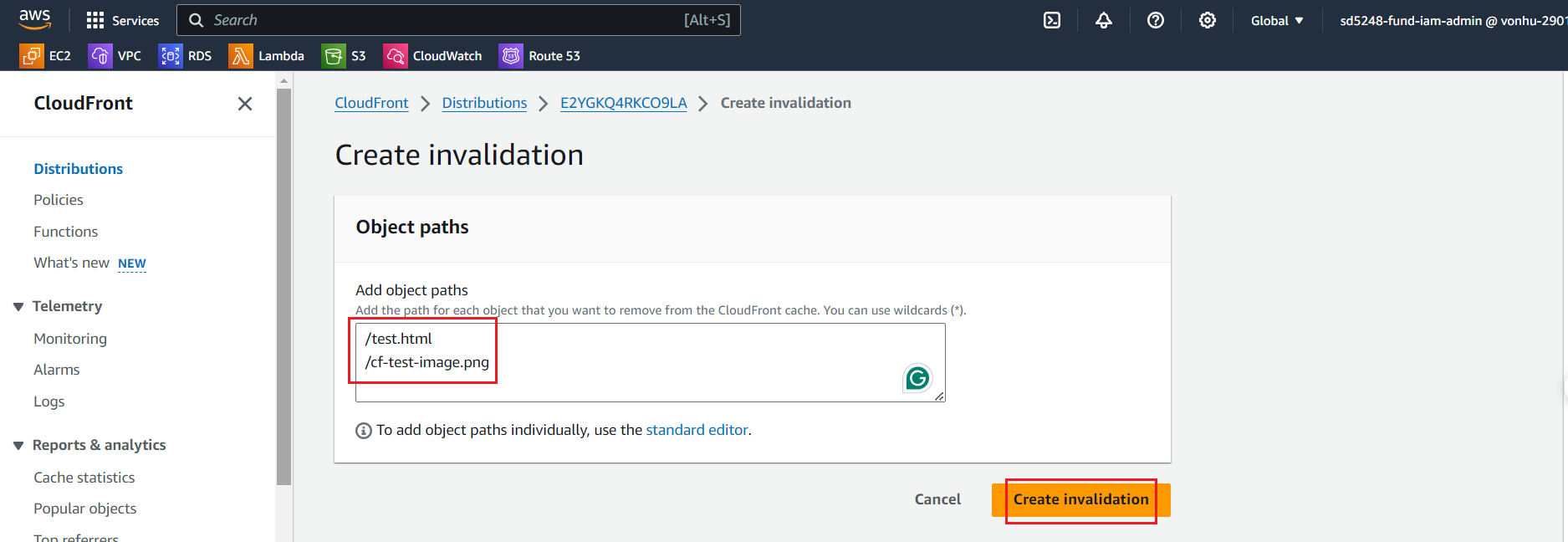Open the notifications bell icon

tap(1104, 21)
